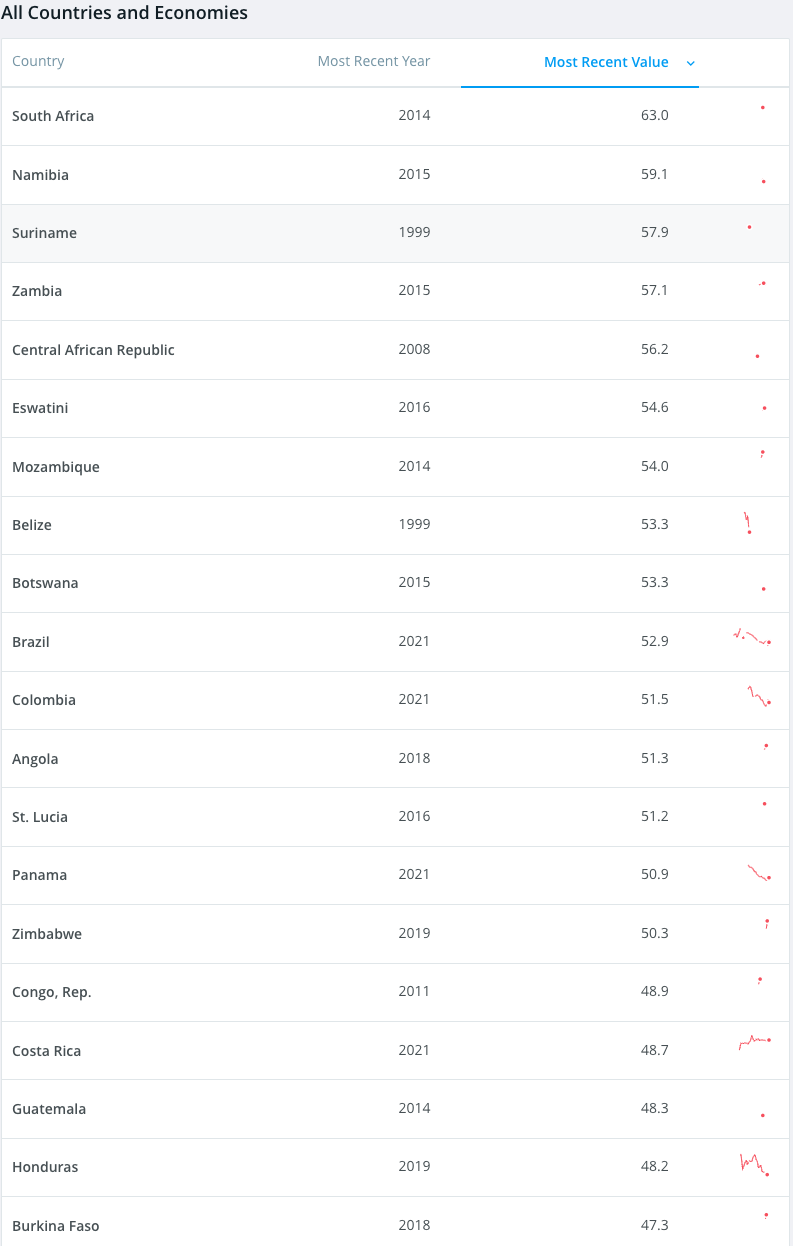Open Brazil's sparkline trend chart
Screen dimensions: 793x1246
752,637
